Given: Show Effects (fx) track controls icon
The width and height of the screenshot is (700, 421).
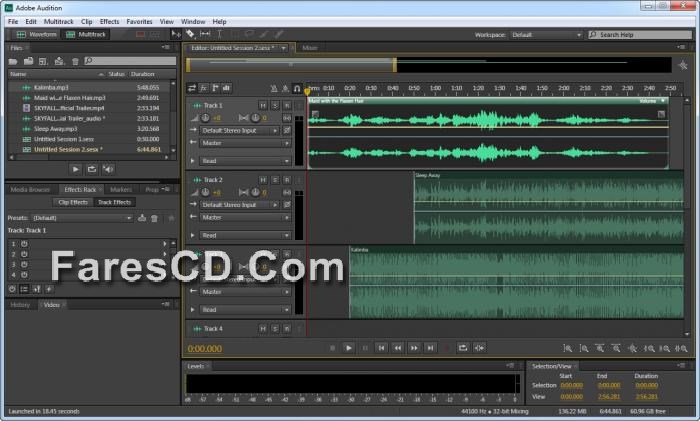Looking at the screenshot, I should (204, 88).
